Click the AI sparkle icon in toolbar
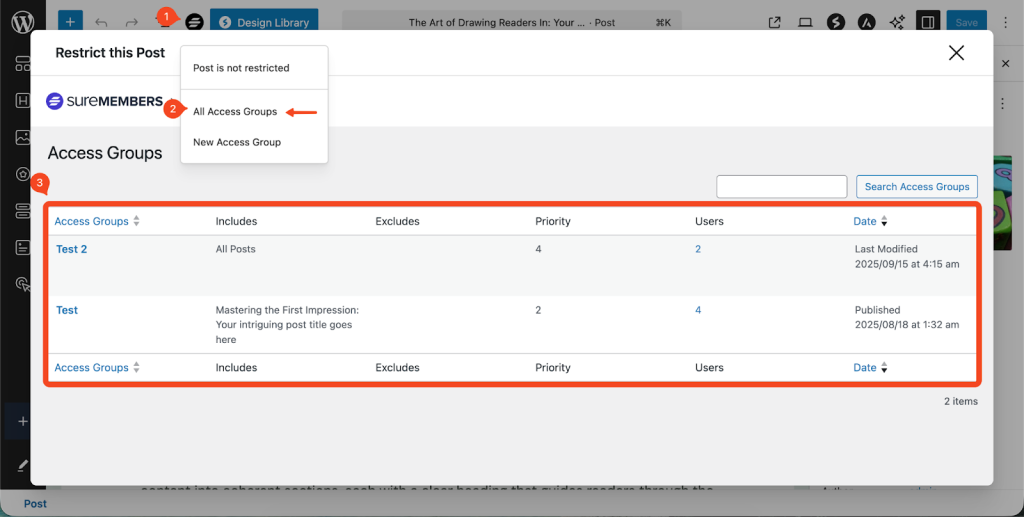The width and height of the screenshot is (1024, 517). [x=896, y=22]
